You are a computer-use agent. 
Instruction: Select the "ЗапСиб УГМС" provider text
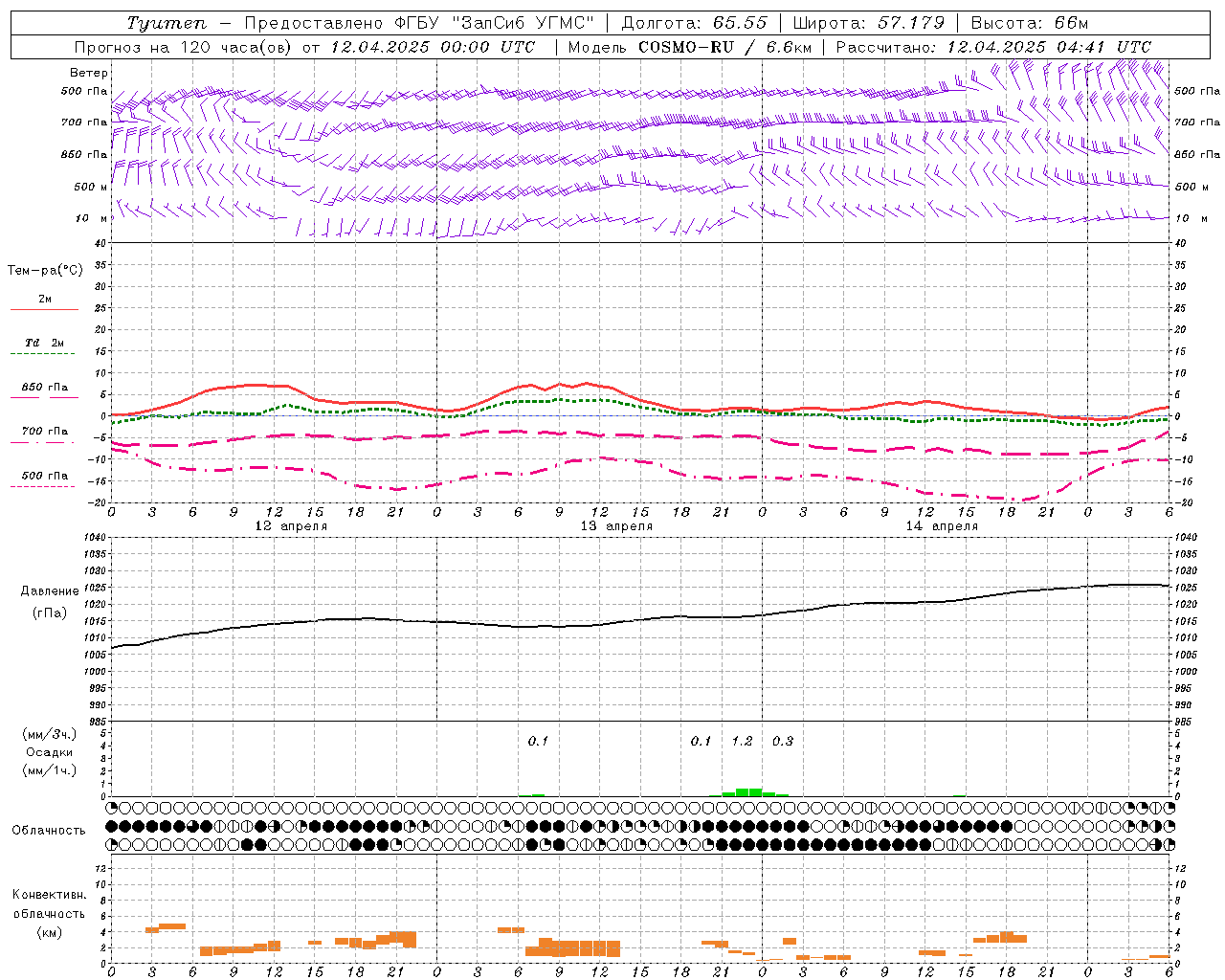tap(525, 23)
